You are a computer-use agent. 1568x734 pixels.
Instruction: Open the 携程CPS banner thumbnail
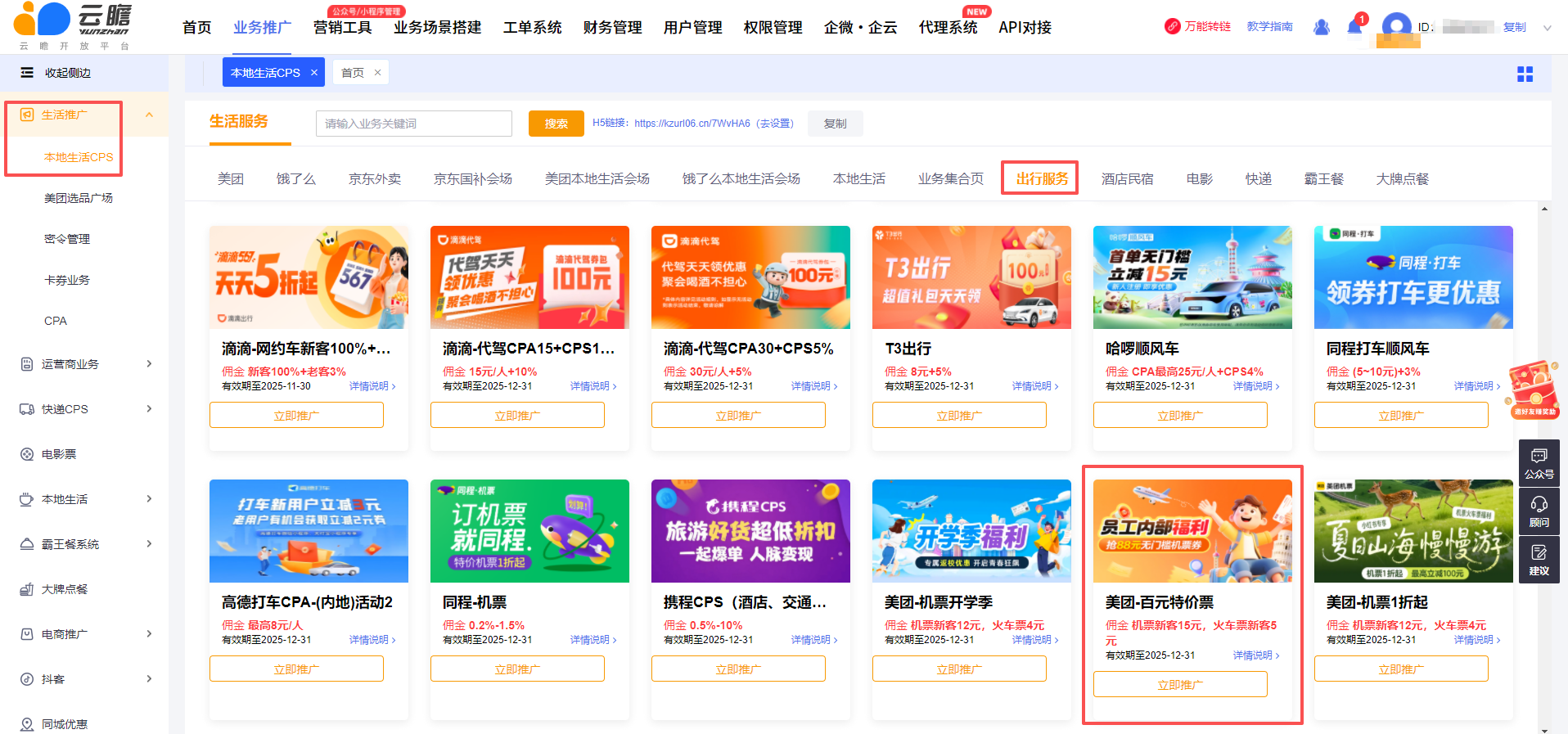(750, 530)
